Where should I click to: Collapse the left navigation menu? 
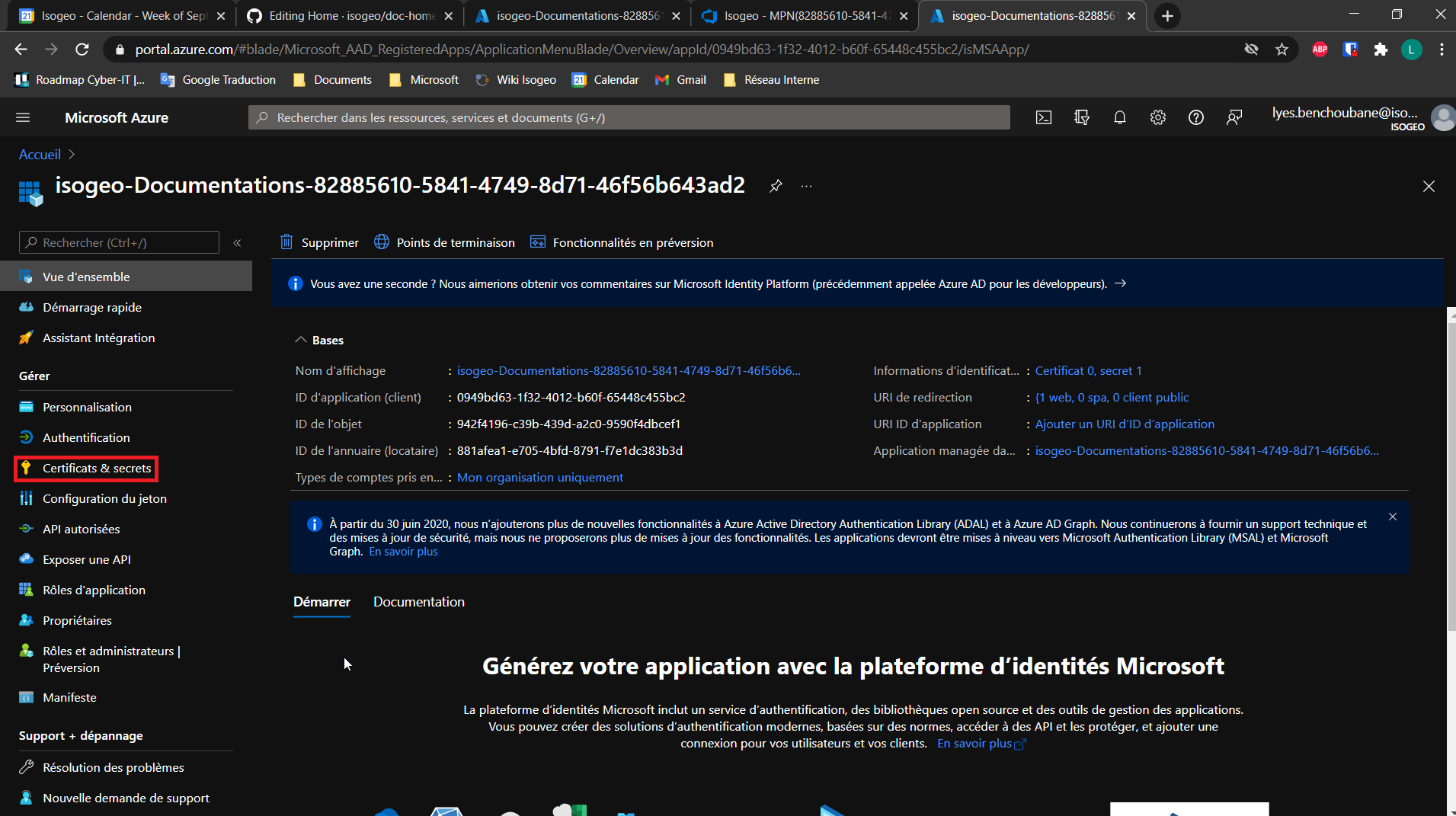[x=237, y=242]
